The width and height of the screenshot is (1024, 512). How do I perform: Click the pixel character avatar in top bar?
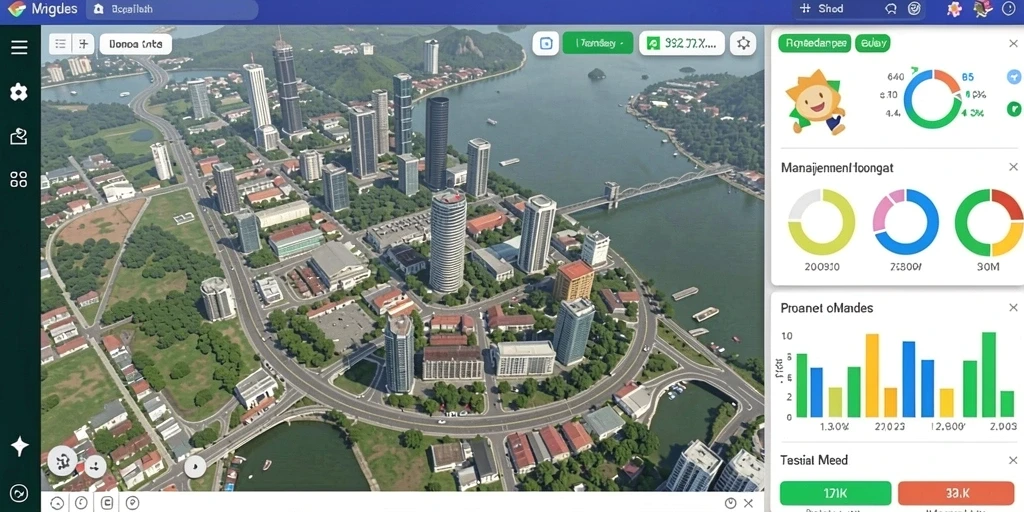coord(982,9)
